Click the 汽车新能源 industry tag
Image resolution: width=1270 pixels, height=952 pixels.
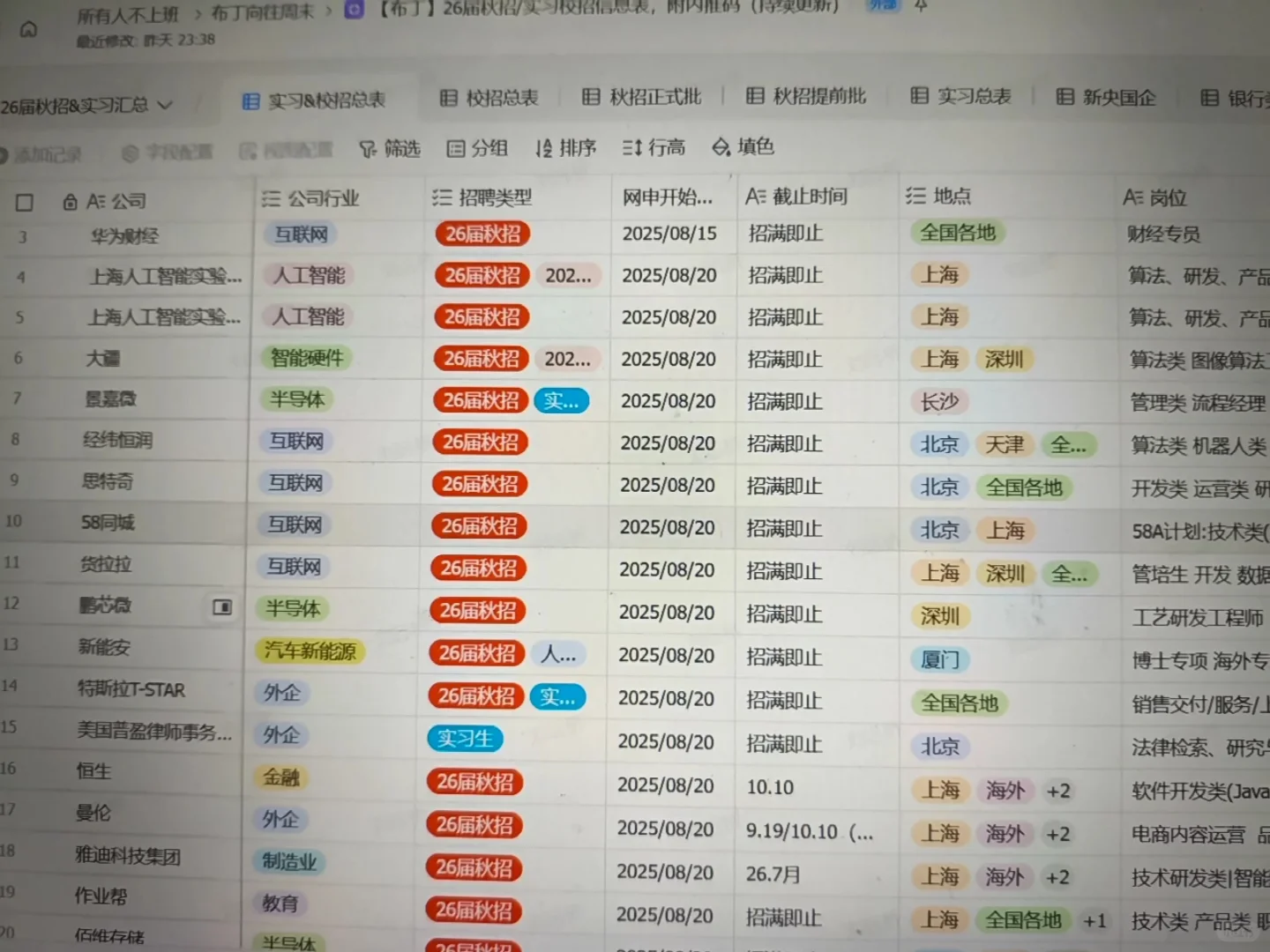[x=310, y=651]
